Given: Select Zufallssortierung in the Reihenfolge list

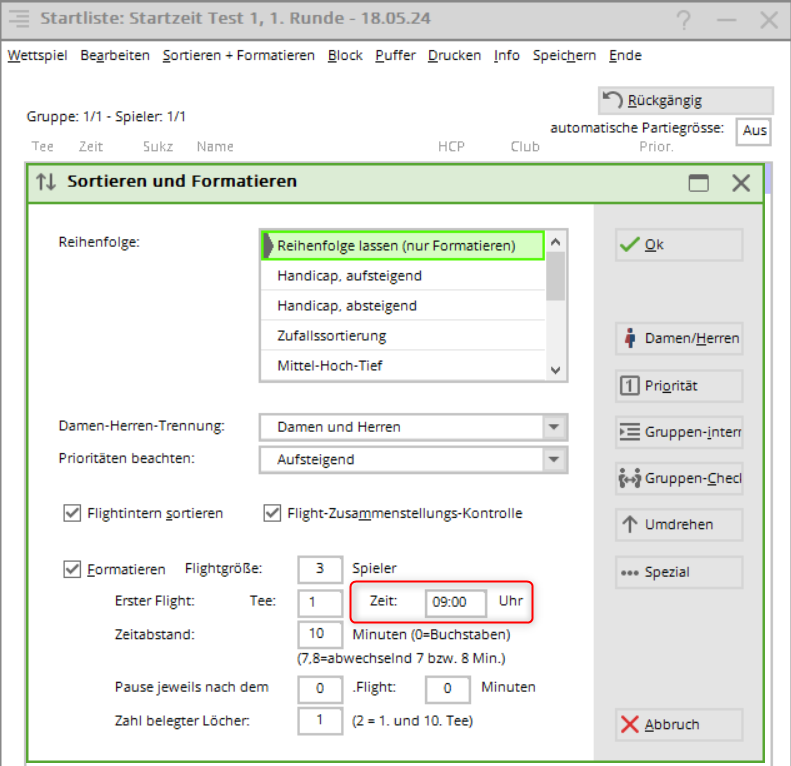Looking at the screenshot, I should click(331, 336).
